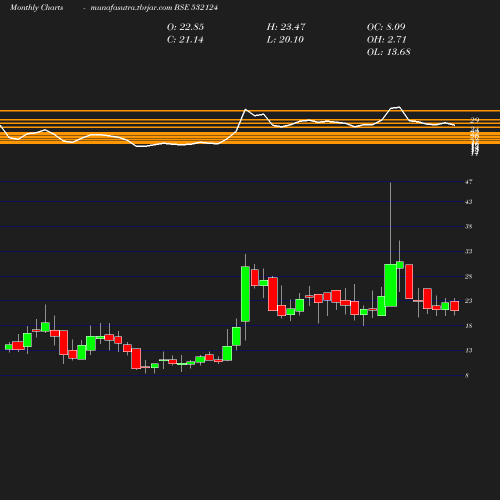
Task: Click the last red candle at the chart's right end
Action: [x=455, y=306]
